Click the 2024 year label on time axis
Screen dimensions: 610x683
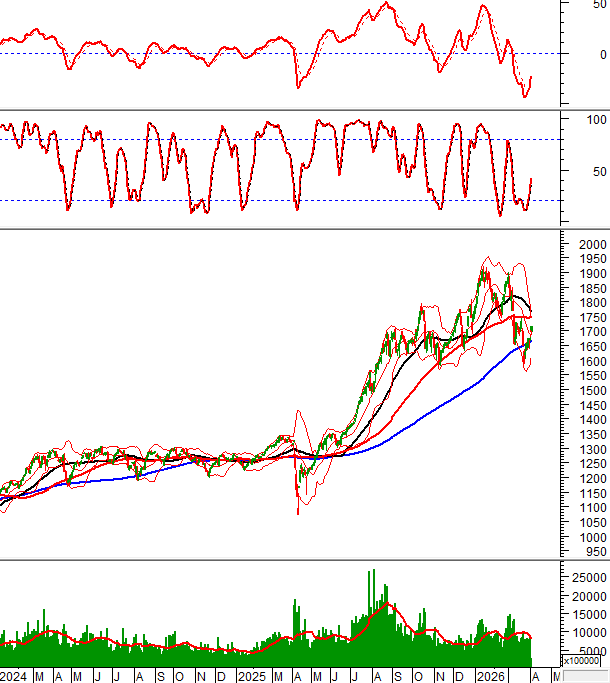point(14,675)
